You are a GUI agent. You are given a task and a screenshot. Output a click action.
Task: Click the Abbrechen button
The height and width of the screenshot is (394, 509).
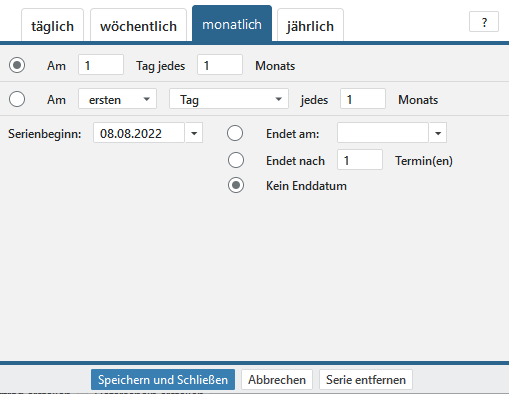point(277,379)
